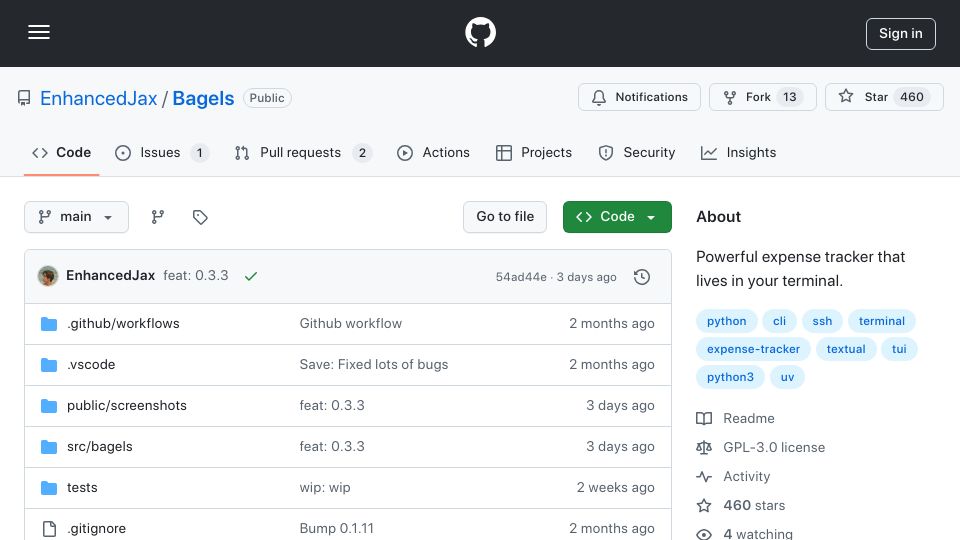Star the Bagels repository
Screen dimensions: 960x540
[x=884, y=97]
